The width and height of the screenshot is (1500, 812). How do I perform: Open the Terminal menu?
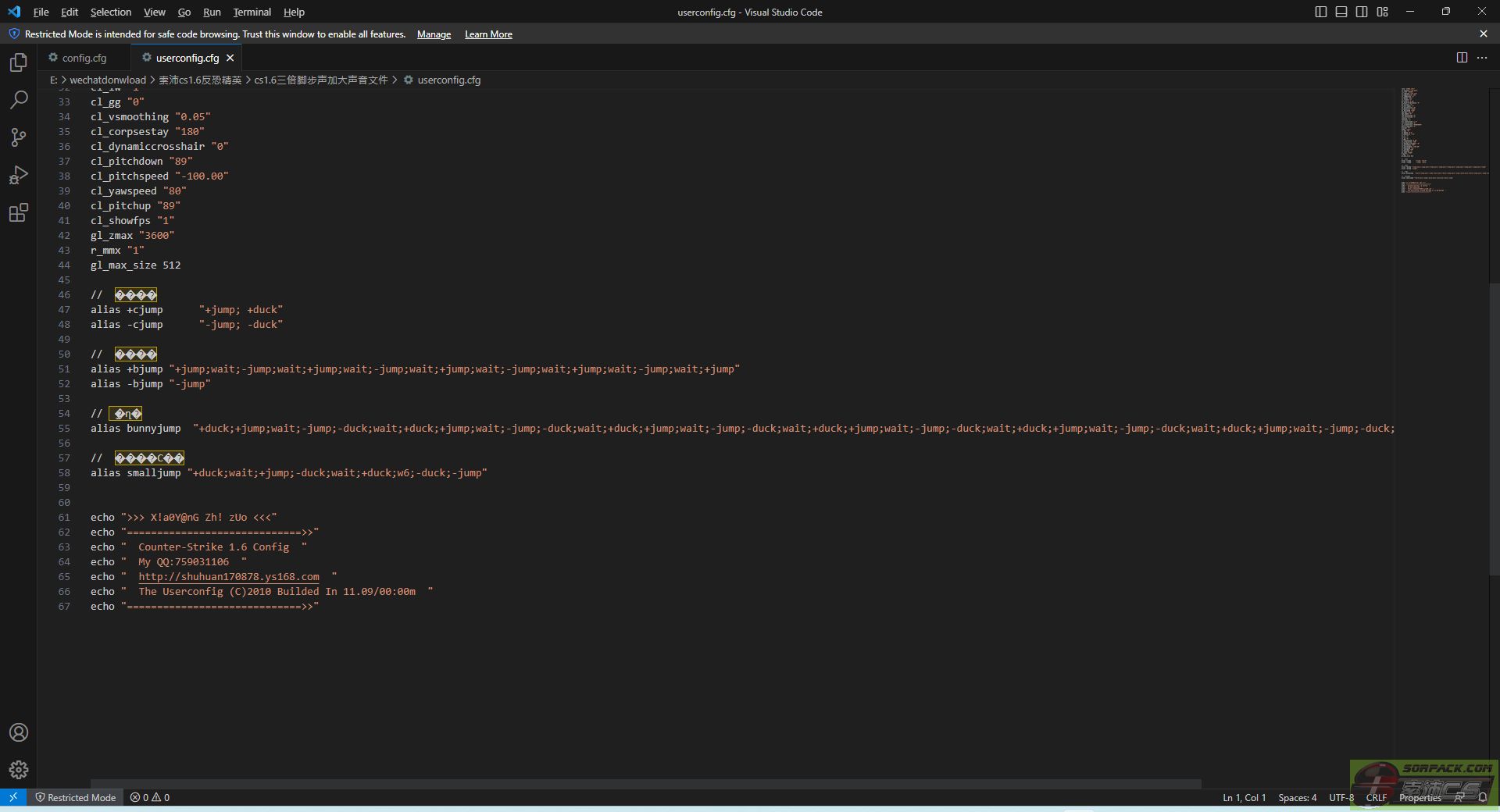point(252,12)
